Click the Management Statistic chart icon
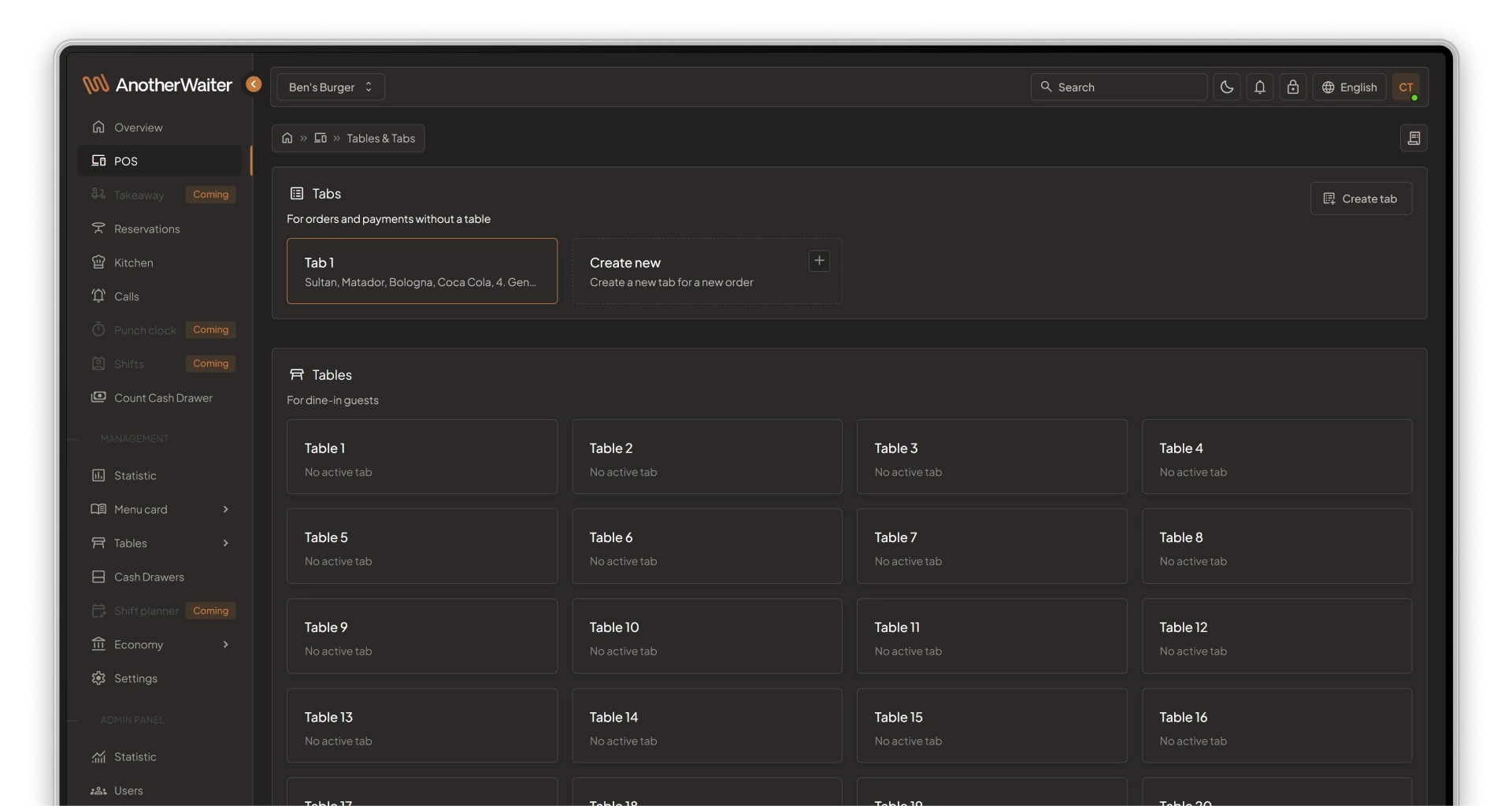The width and height of the screenshot is (1512, 806). 98,475
